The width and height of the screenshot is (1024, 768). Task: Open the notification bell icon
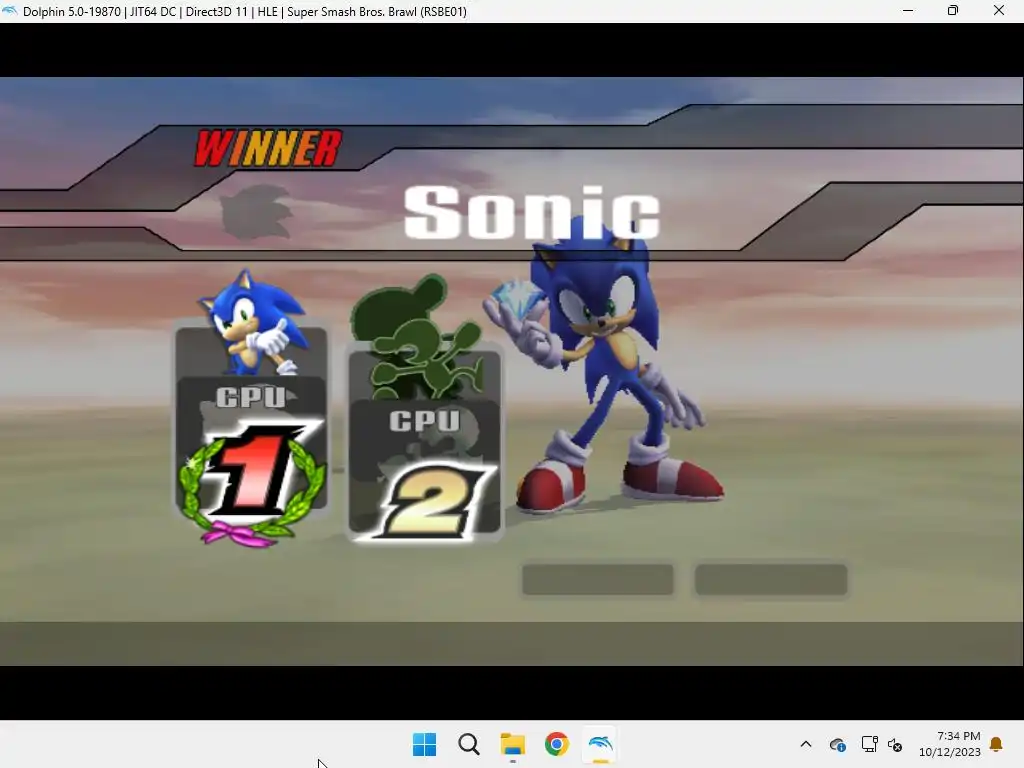coord(997,744)
